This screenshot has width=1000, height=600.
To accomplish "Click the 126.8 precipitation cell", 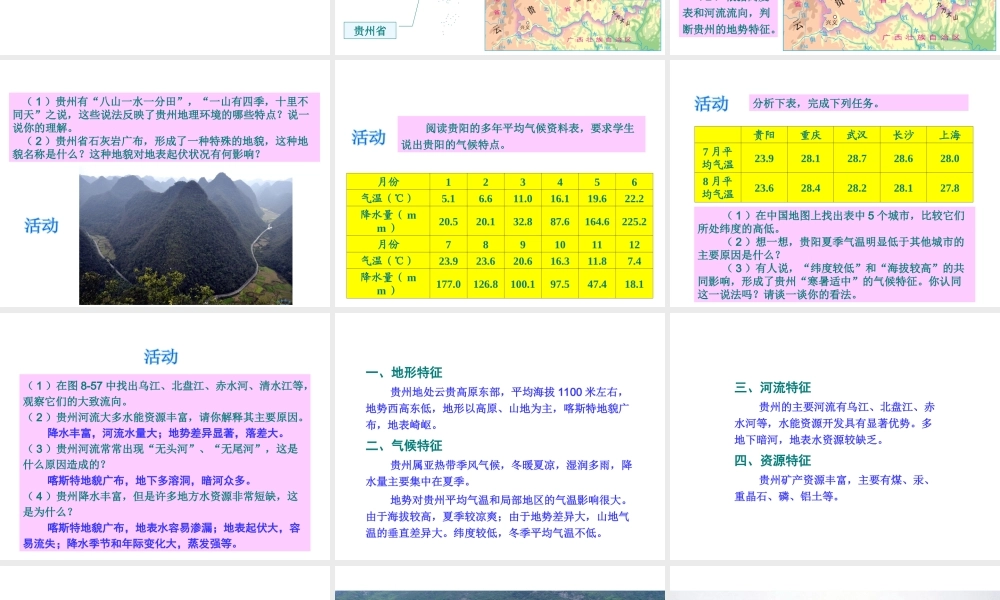I will (x=485, y=284).
